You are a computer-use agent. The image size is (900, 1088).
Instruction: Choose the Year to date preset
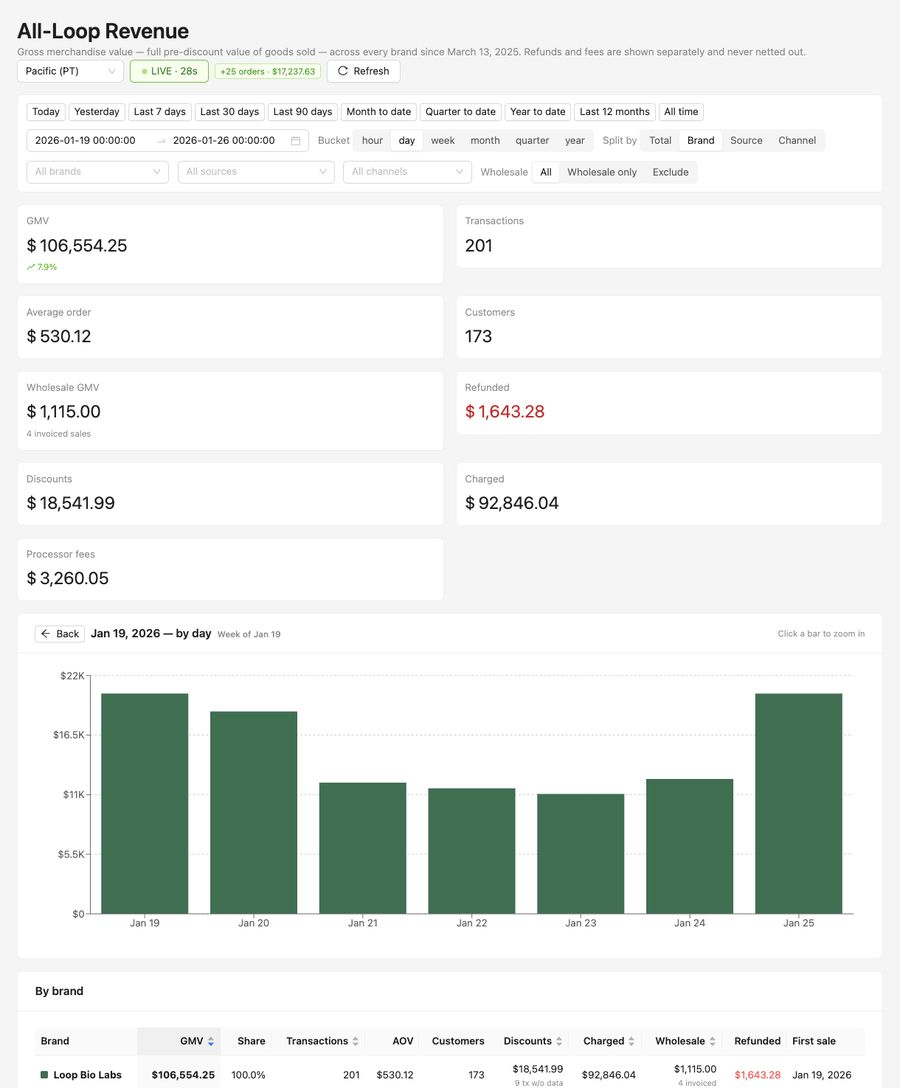(538, 112)
